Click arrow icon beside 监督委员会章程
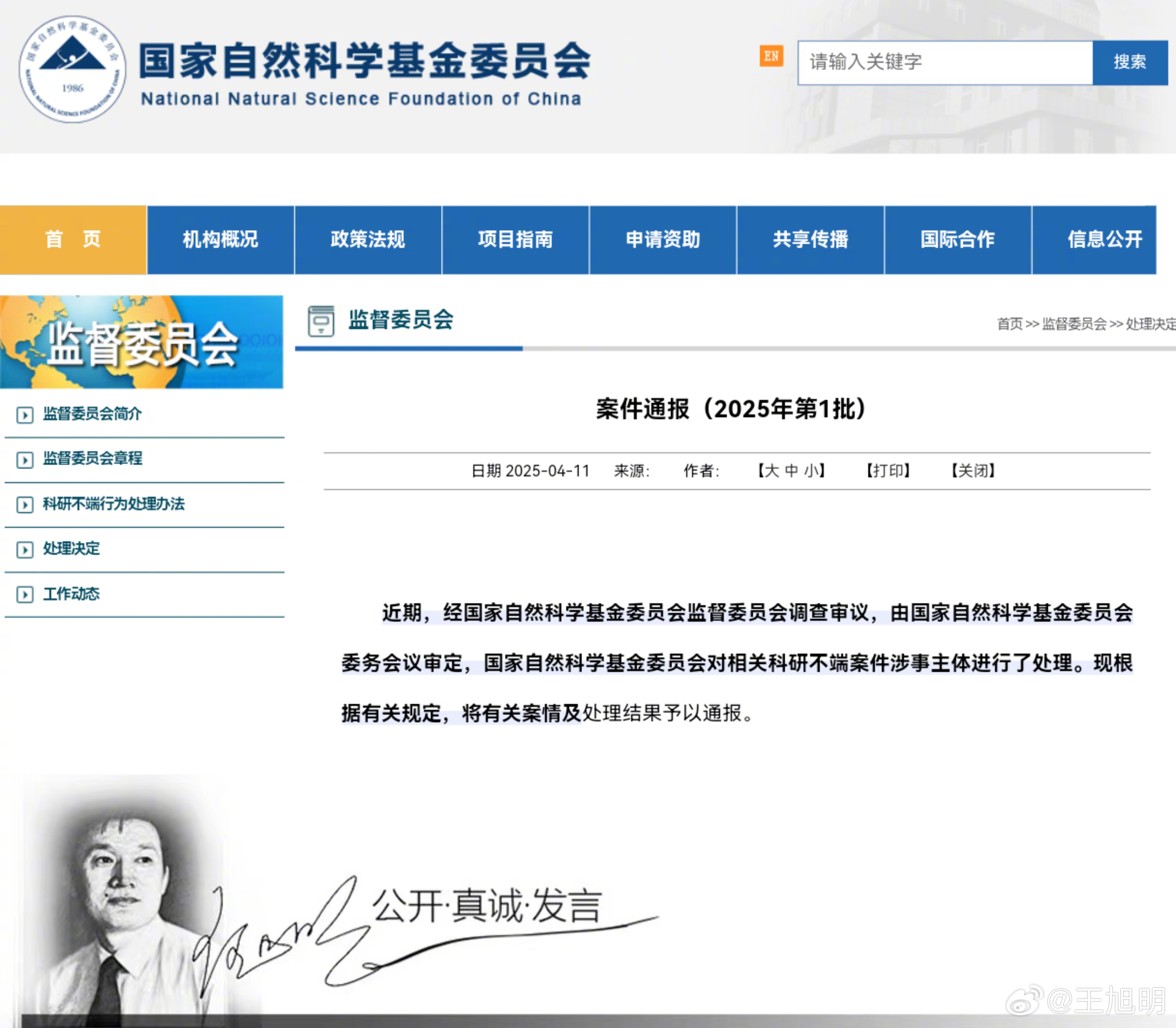Screen dimensions: 1176x1028 (x=25, y=460)
